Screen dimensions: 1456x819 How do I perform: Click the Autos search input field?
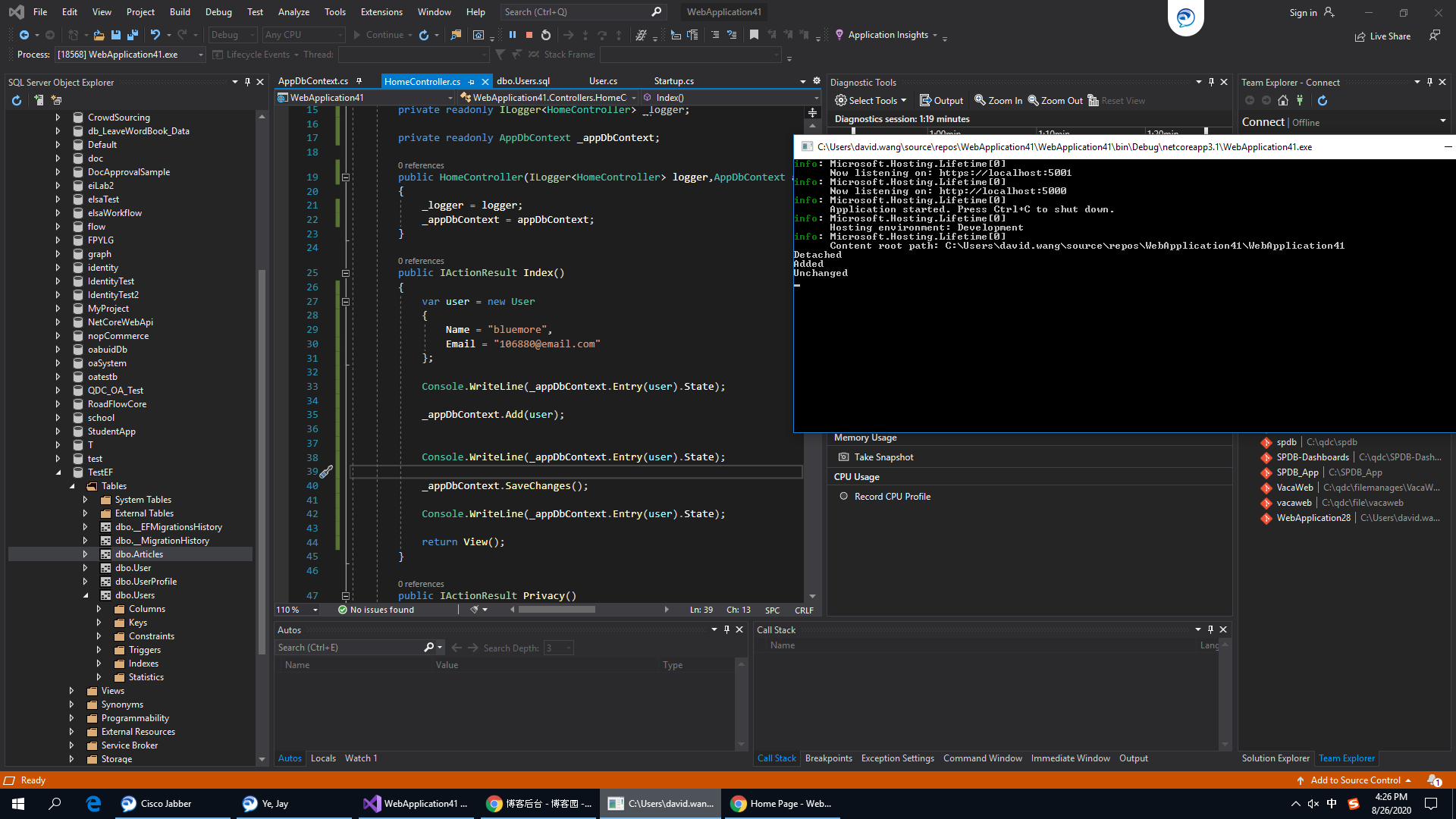coord(349,648)
